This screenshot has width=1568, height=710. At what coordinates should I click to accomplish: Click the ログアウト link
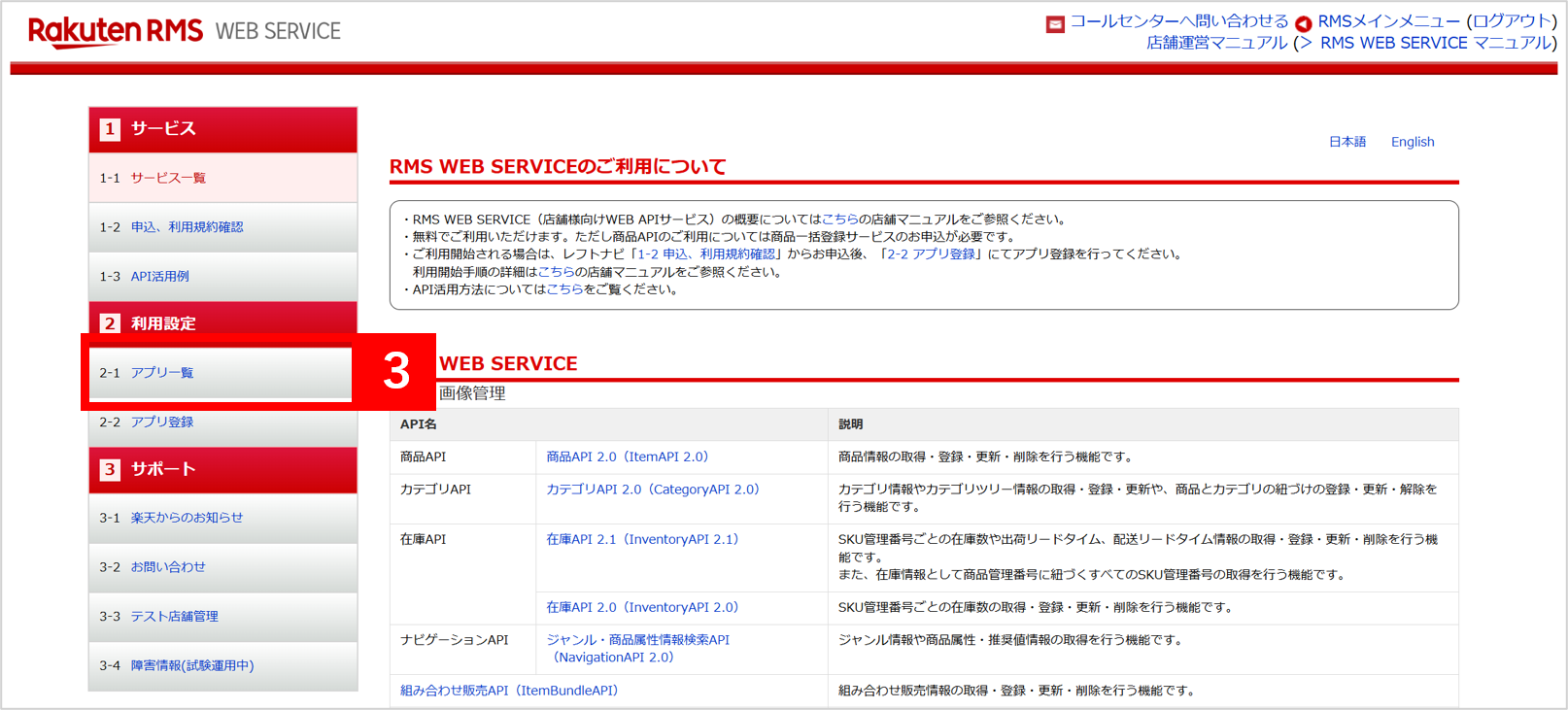point(1512,21)
